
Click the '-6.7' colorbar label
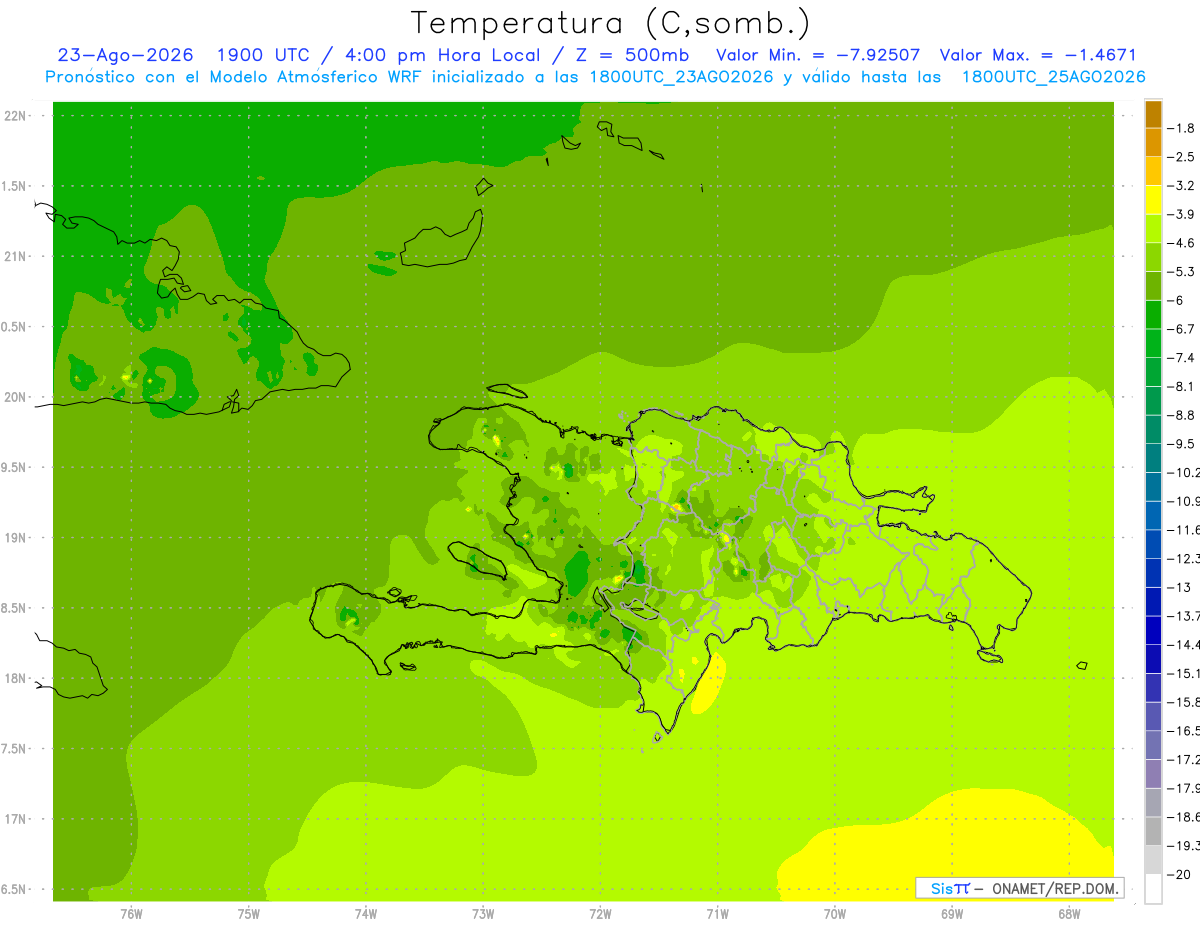(x=1181, y=329)
